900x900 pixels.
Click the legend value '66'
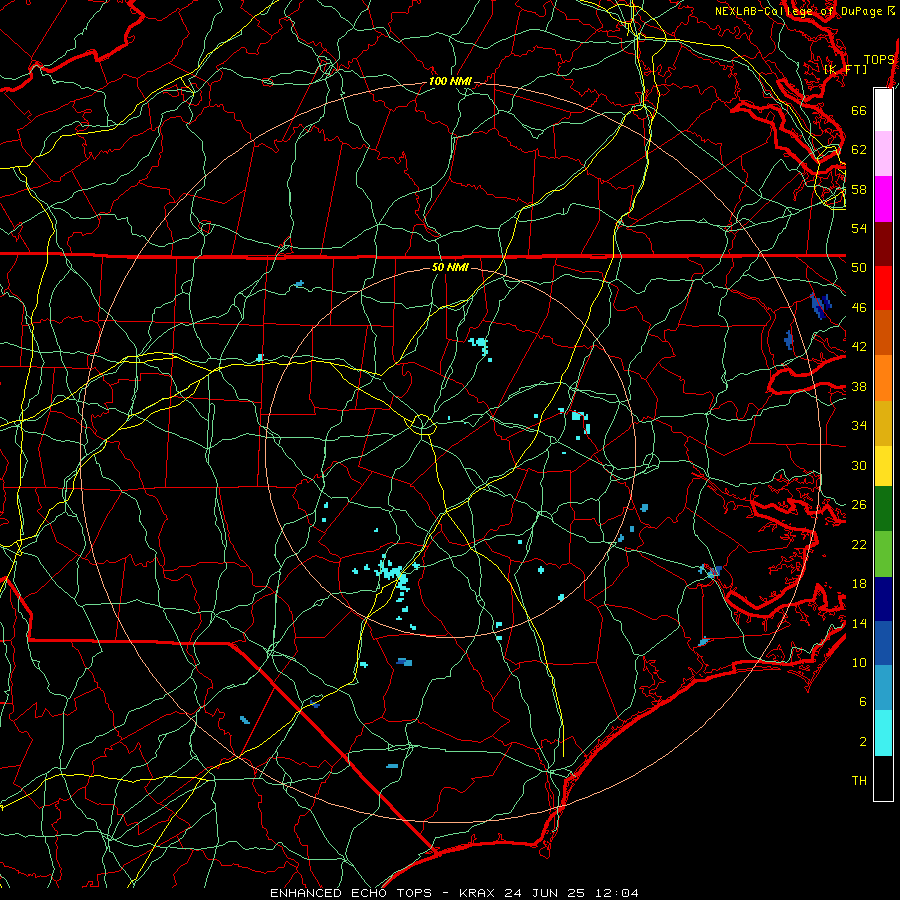click(x=859, y=110)
